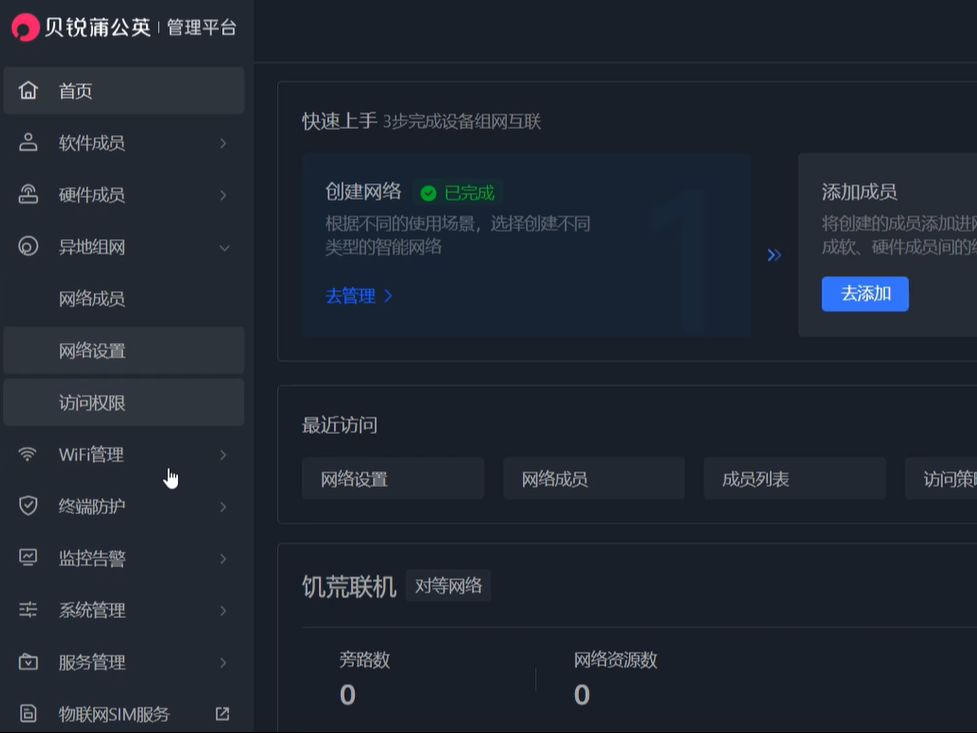The height and width of the screenshot is (733, 977).
Task: Click the 旁路数 value 0
Action: point(348,694)
